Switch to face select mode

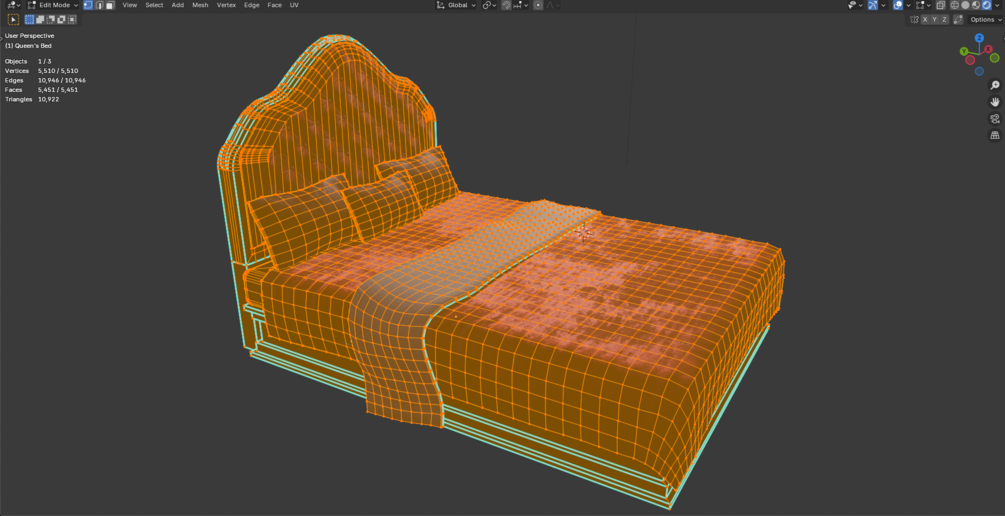(110, 5)
